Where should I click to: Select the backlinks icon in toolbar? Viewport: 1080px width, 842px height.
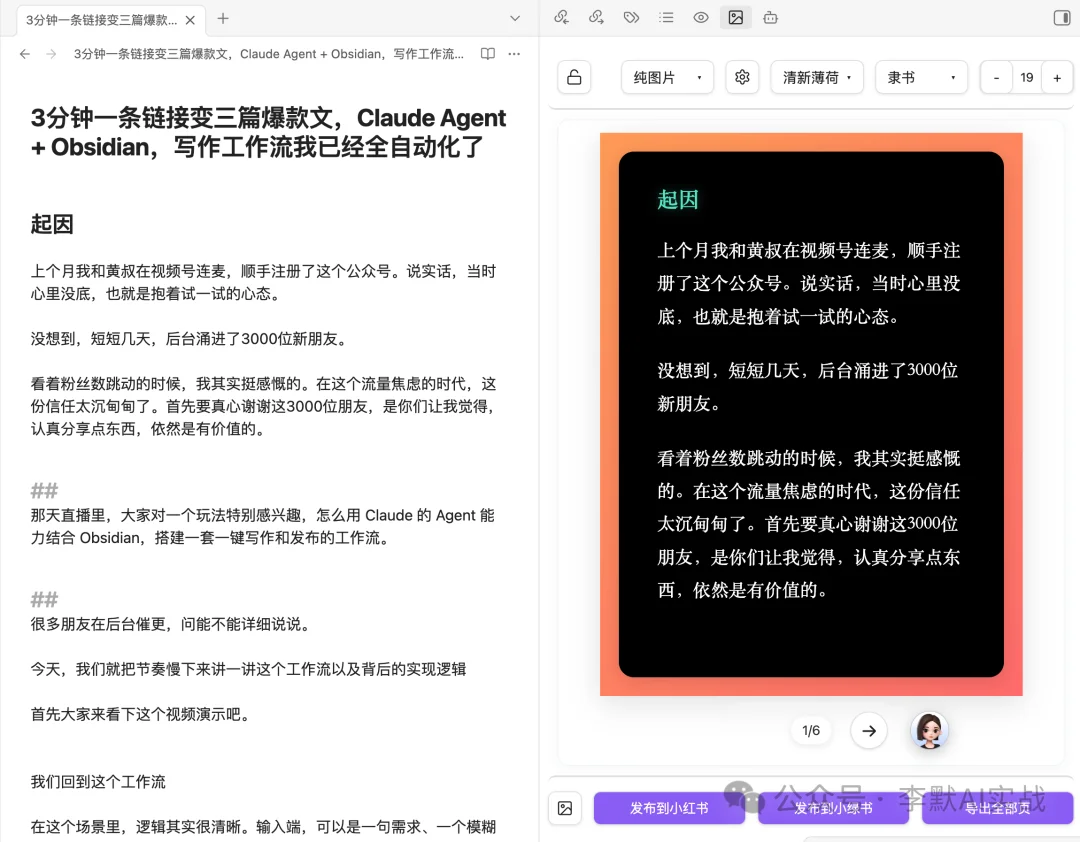coord(562,17)
